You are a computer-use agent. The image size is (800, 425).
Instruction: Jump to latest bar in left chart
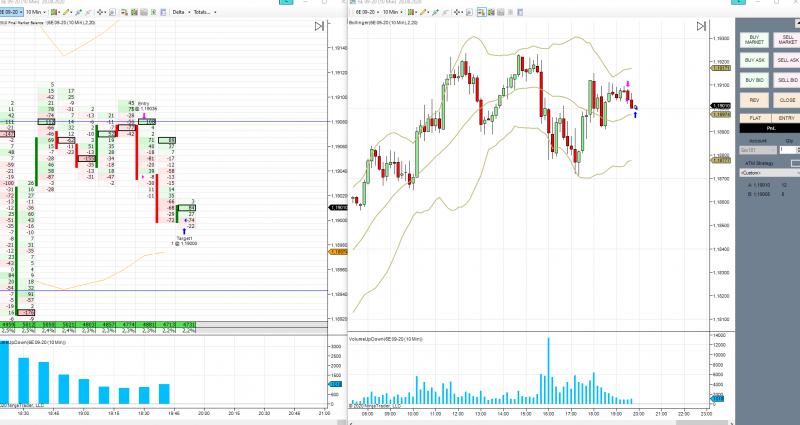[319, 26]
